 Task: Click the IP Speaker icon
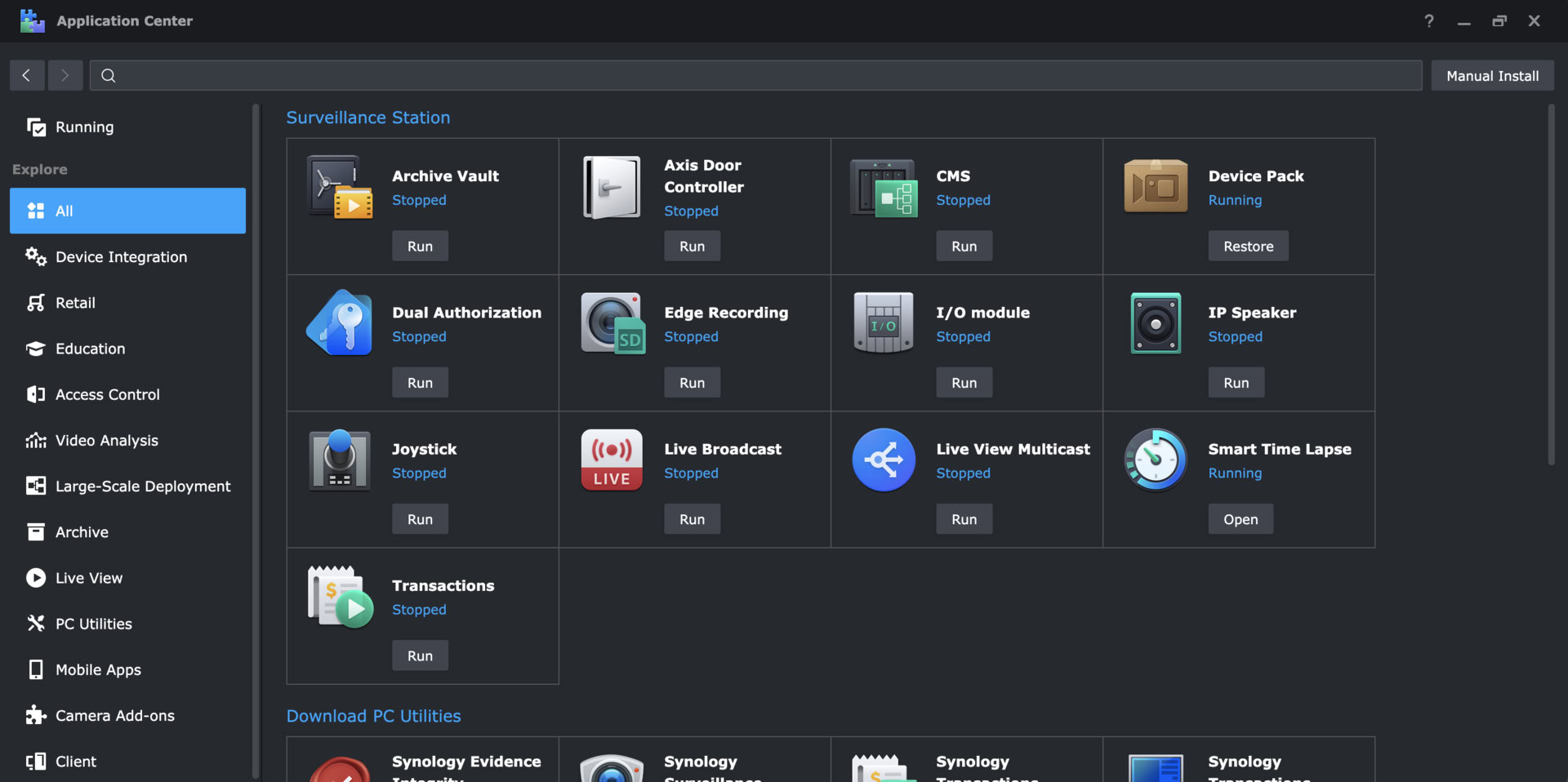[1156, 323]
